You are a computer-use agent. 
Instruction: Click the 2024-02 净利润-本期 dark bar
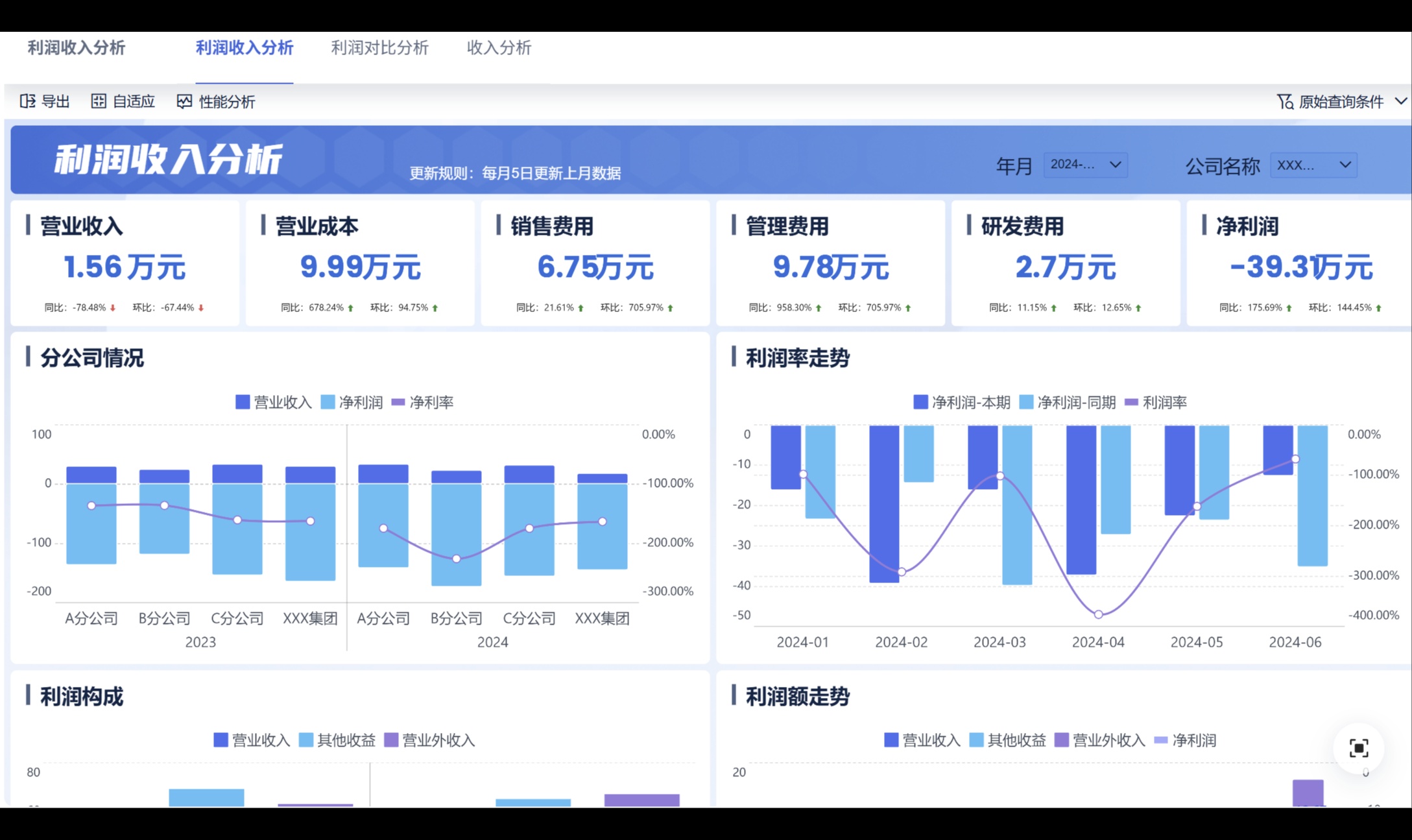[x=884, y=504]
